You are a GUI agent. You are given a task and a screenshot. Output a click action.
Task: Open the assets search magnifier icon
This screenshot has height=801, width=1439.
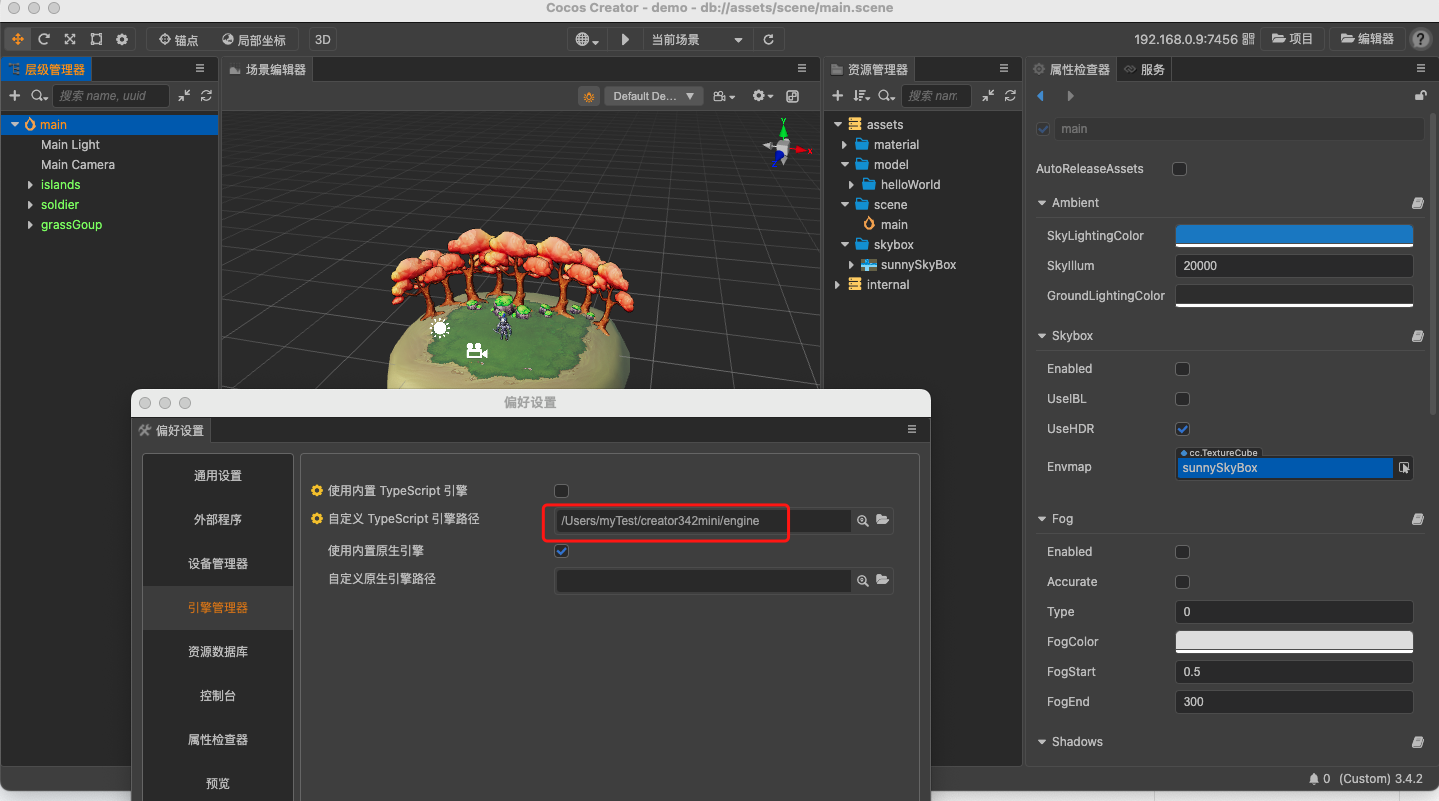887,96
